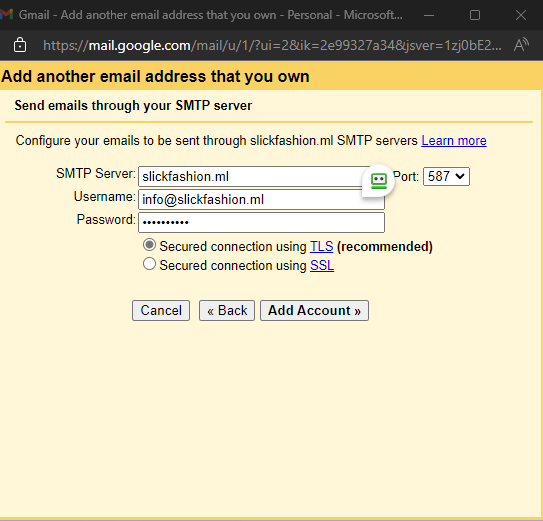Click the Add Account » button
The height and width of the screenshot is (521, 543).
point(314,310)
